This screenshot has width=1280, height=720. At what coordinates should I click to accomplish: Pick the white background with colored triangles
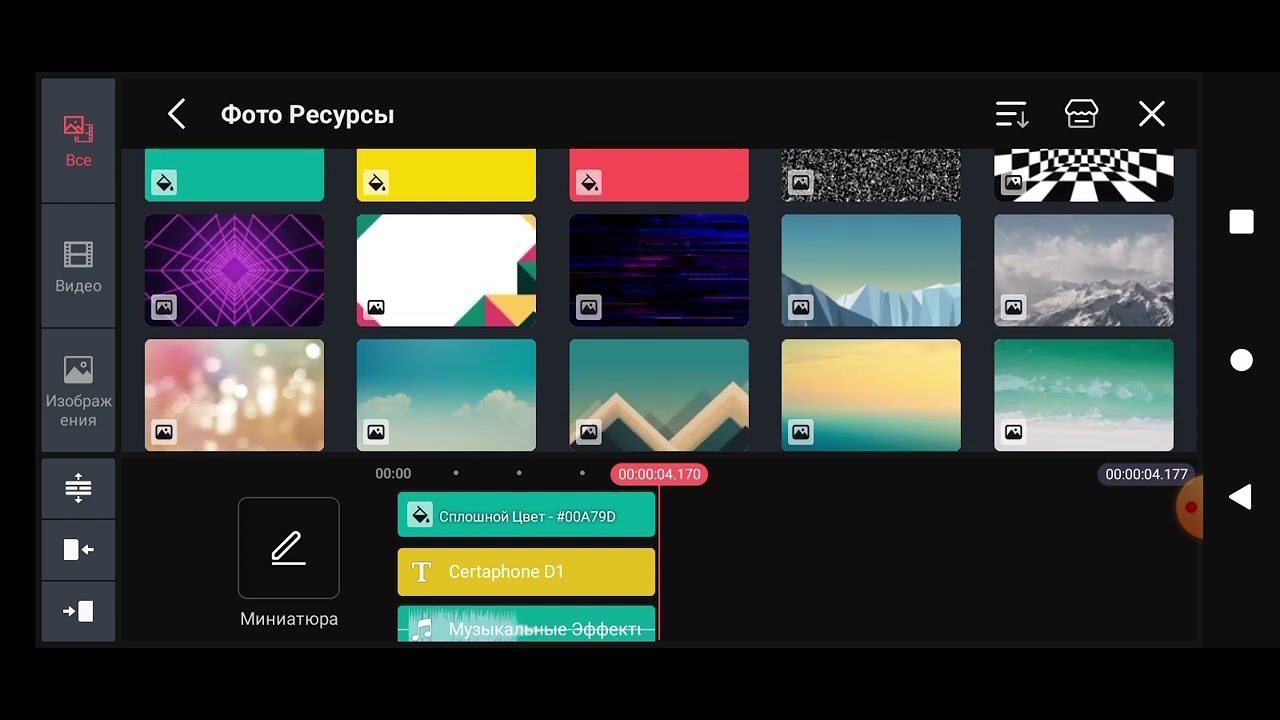[x=446, y=270]
